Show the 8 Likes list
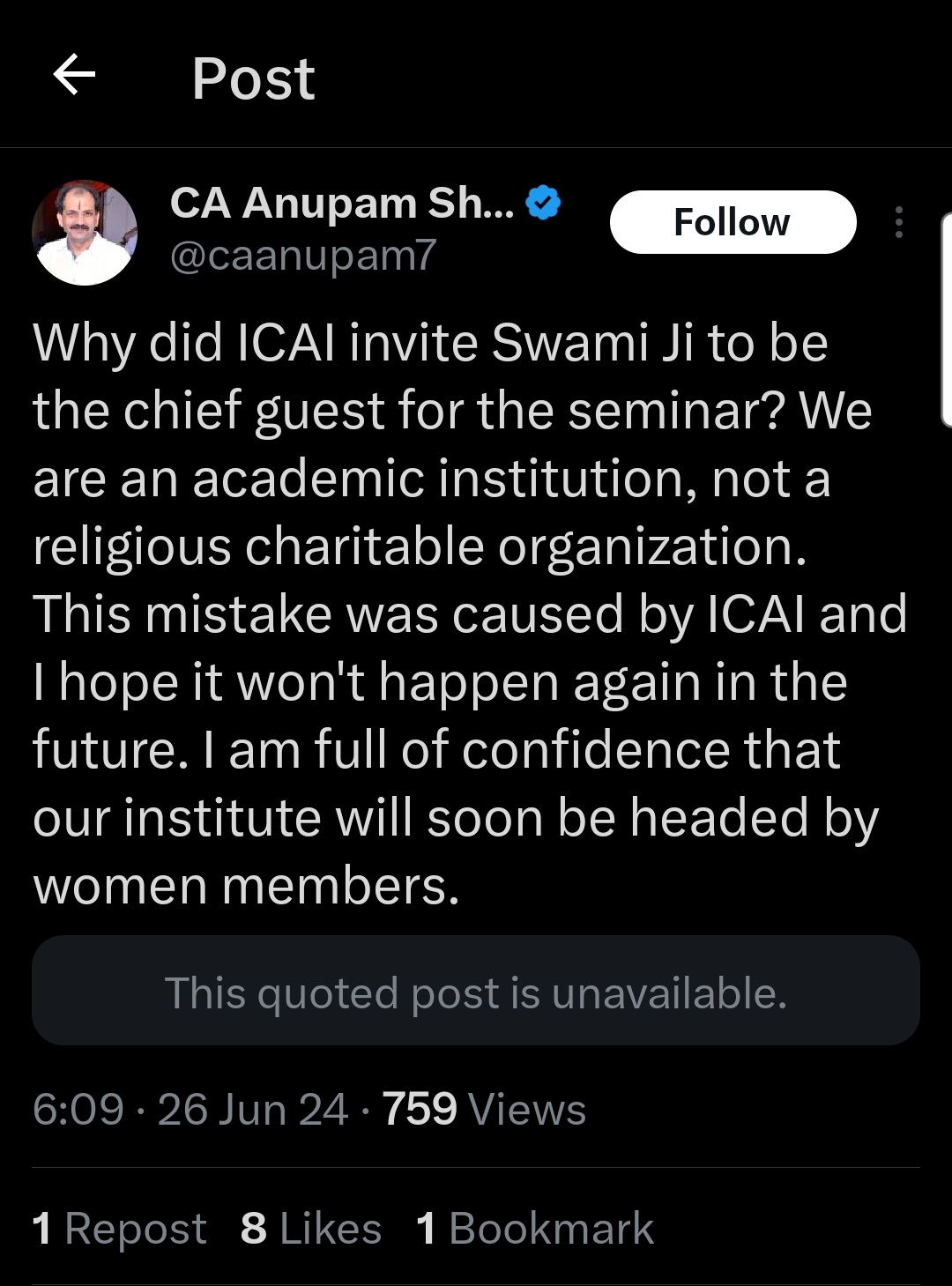Viewport: 952px width, 1286px height. point(310,1228)
